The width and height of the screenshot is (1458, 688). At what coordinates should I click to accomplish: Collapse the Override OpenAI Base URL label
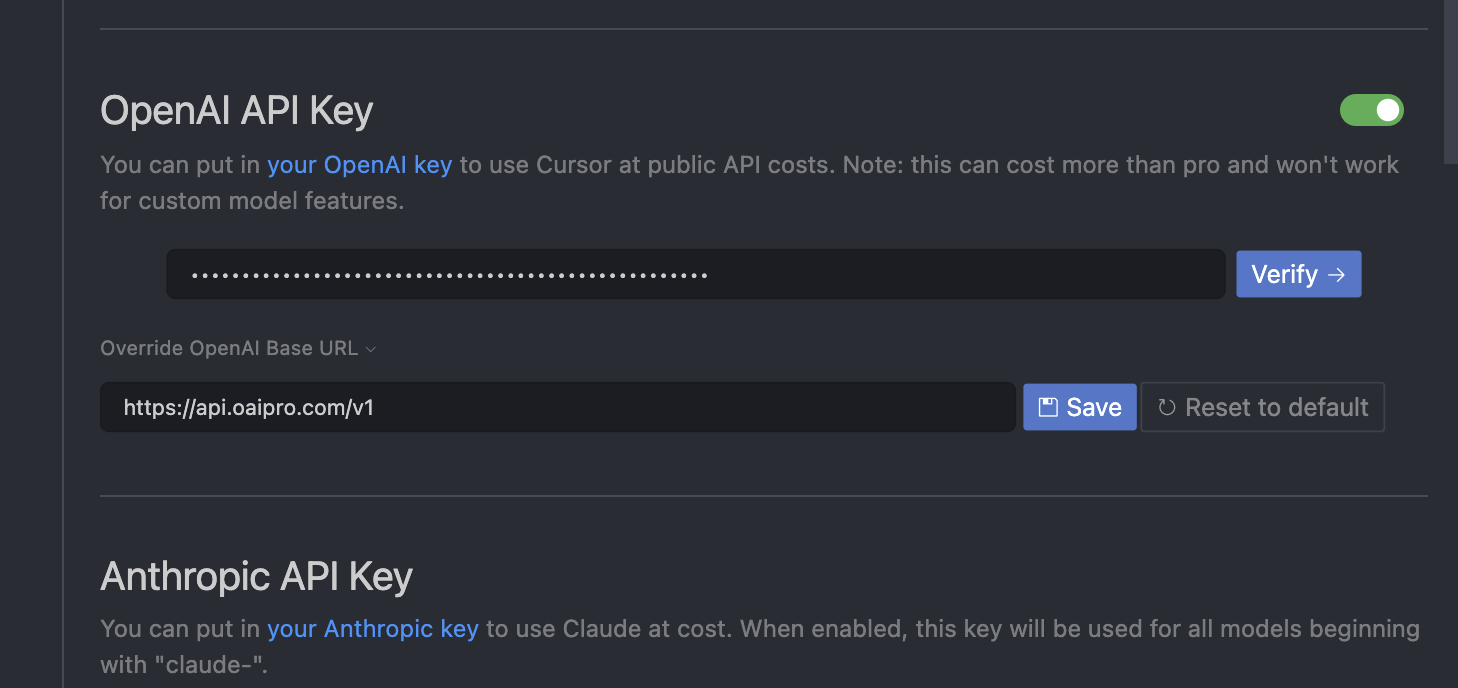pos(229,348)
